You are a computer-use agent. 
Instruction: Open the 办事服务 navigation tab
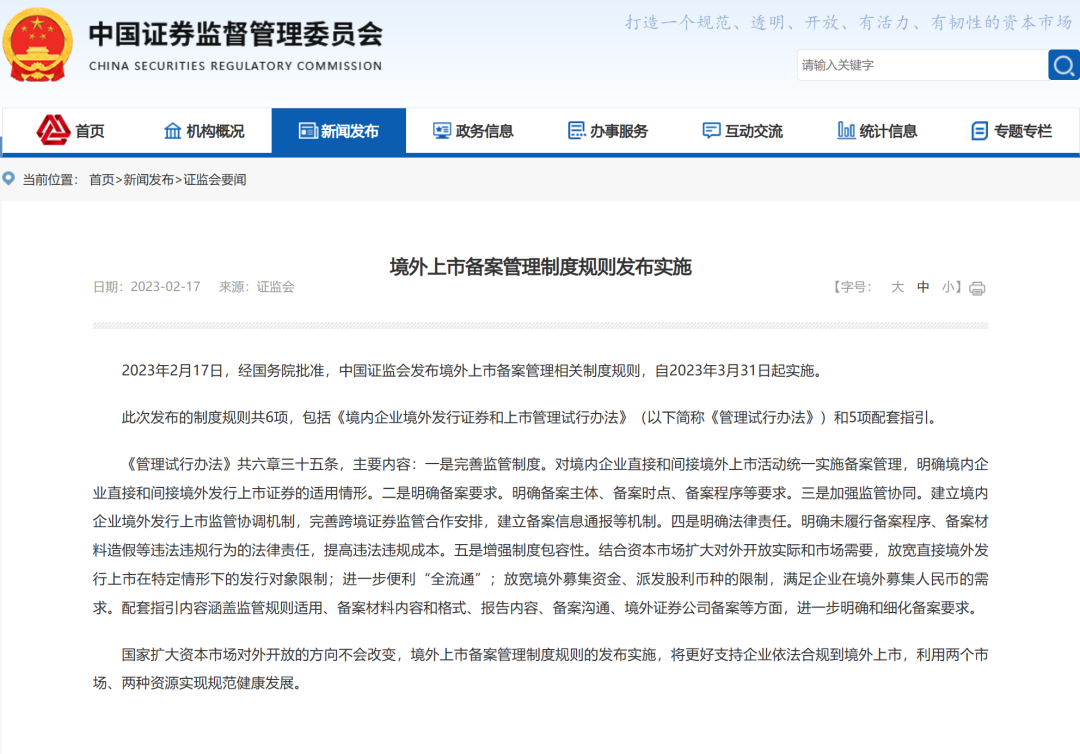[x=608, y=131]
